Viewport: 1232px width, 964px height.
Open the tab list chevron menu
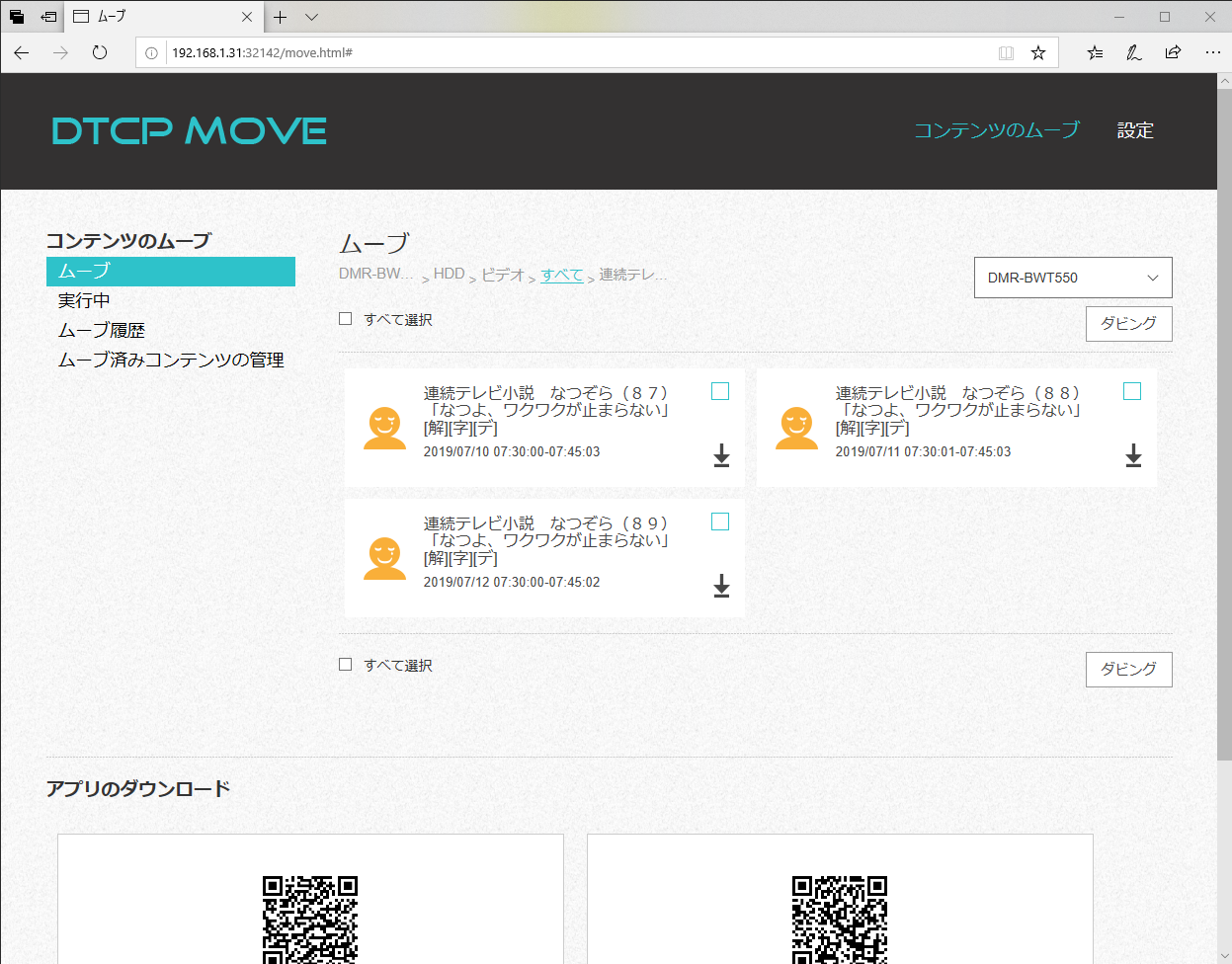coord(311,17)
